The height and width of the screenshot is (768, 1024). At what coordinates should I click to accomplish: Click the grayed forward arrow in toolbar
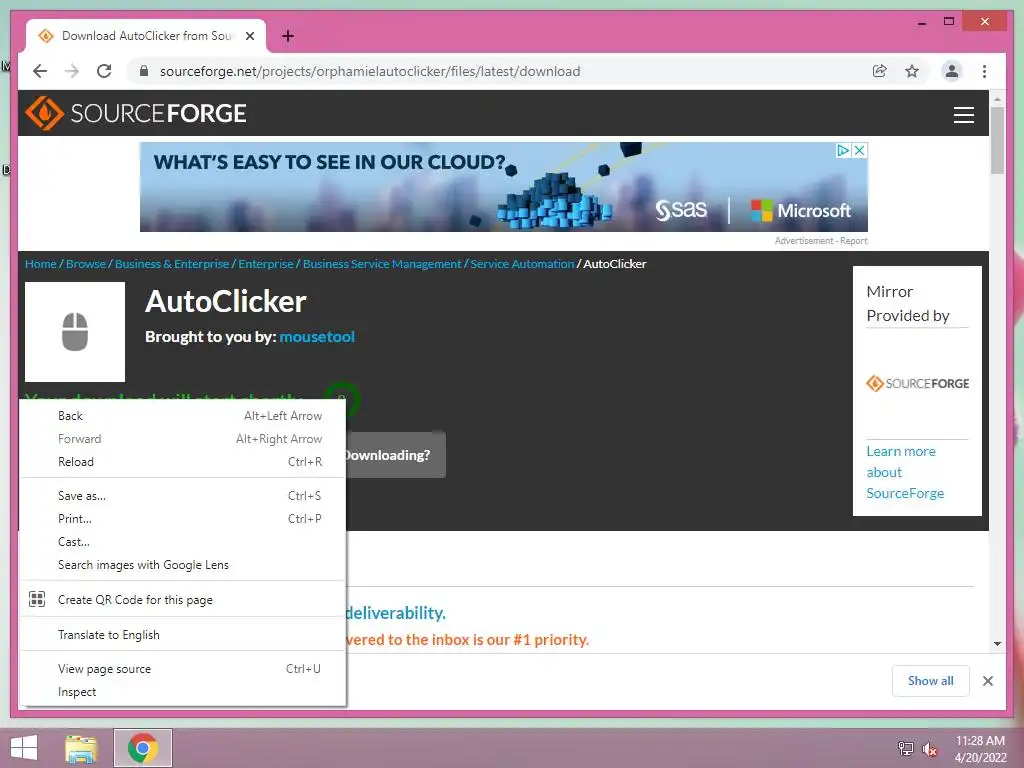point(72,71)
